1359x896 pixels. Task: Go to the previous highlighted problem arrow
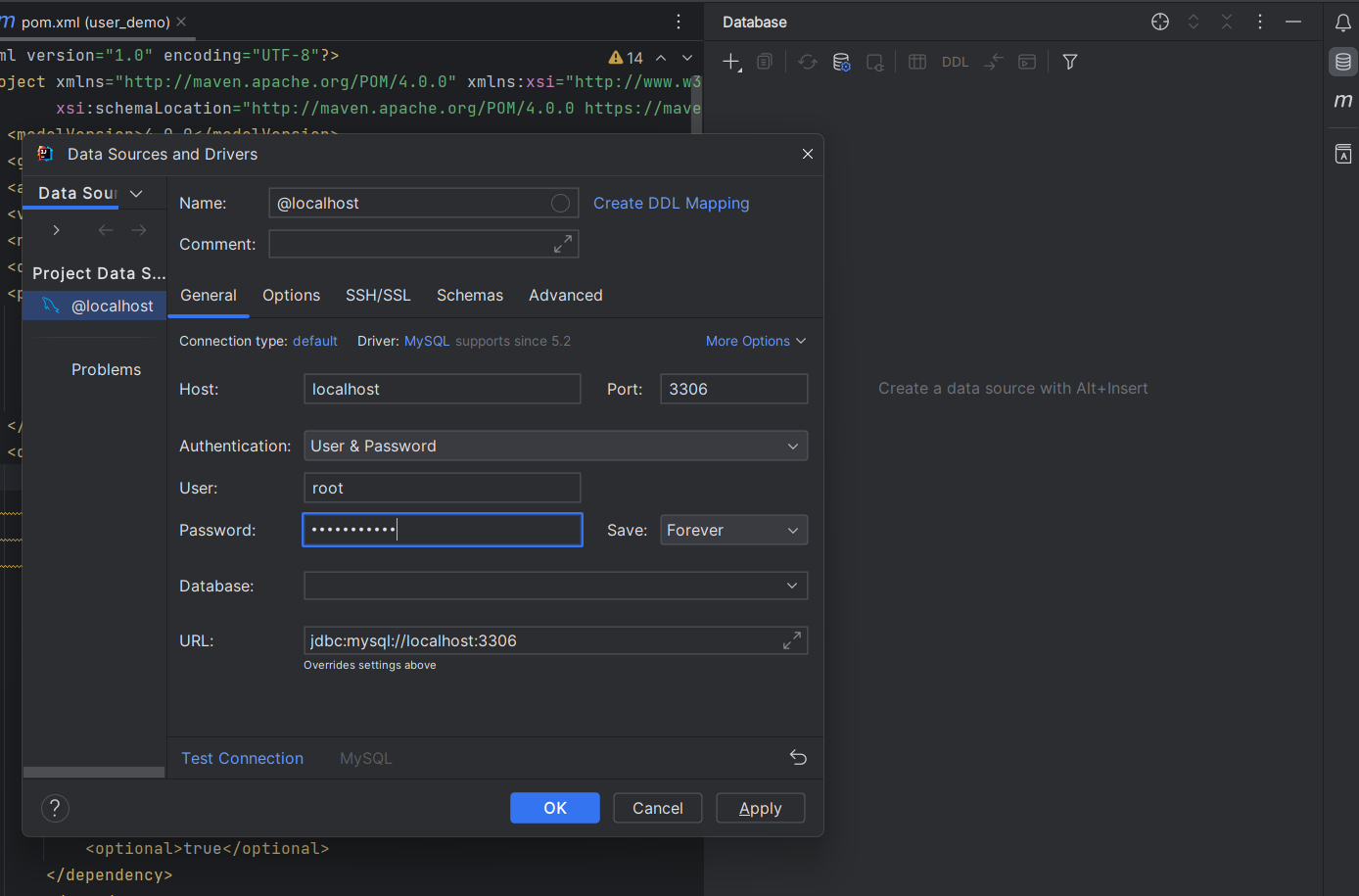click(x=661, y=58)
